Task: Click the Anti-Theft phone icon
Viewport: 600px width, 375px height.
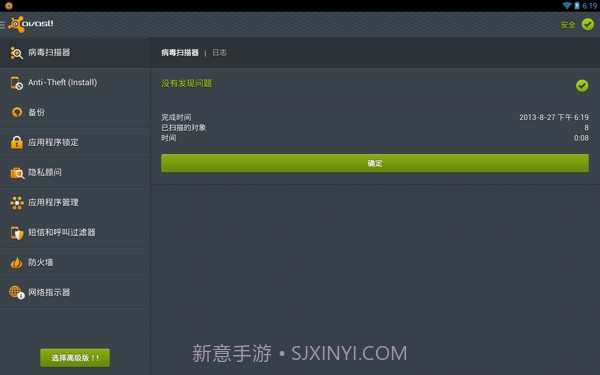Action: click(16, 83)
